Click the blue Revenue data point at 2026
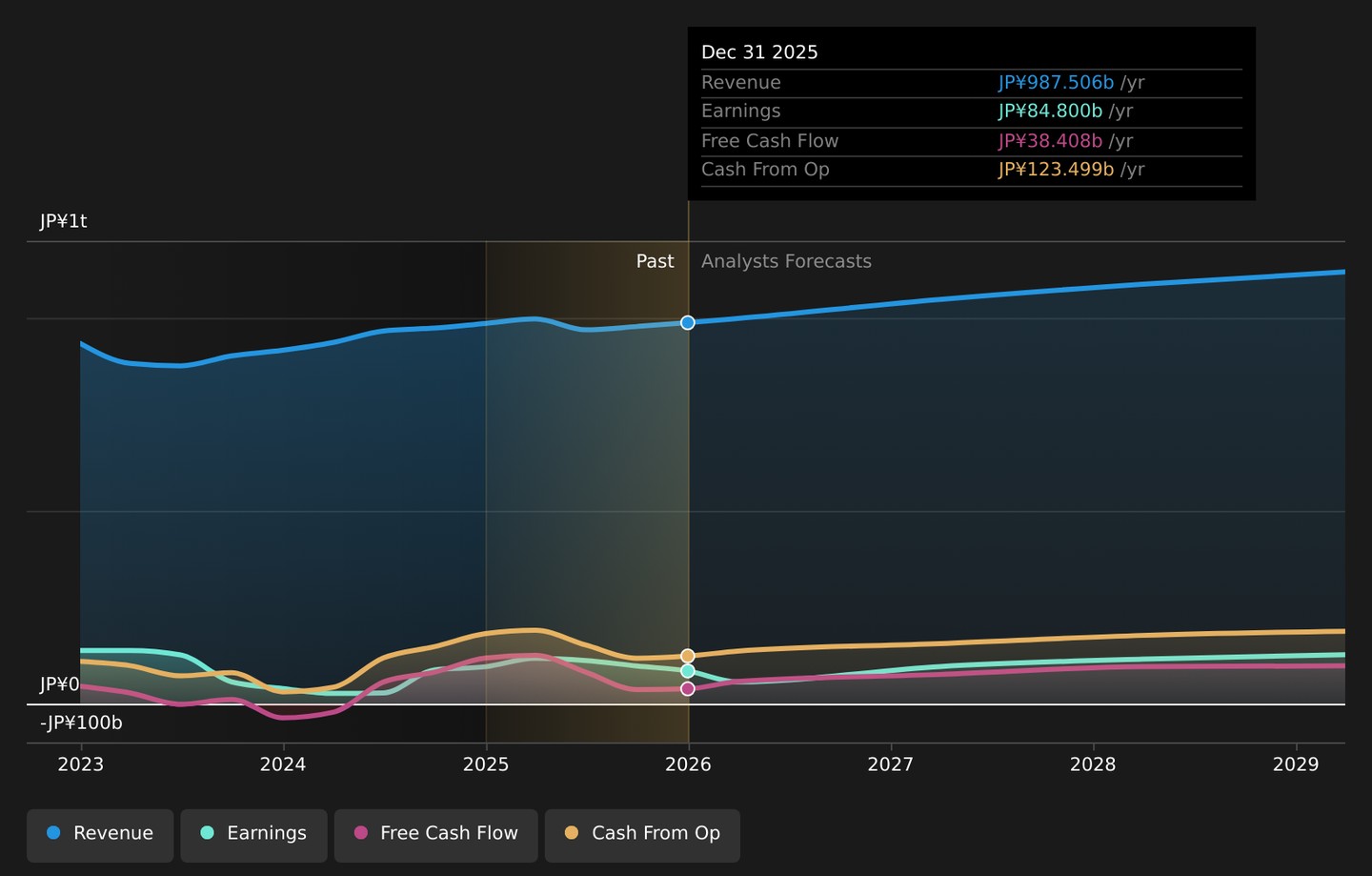 (688, 323)
